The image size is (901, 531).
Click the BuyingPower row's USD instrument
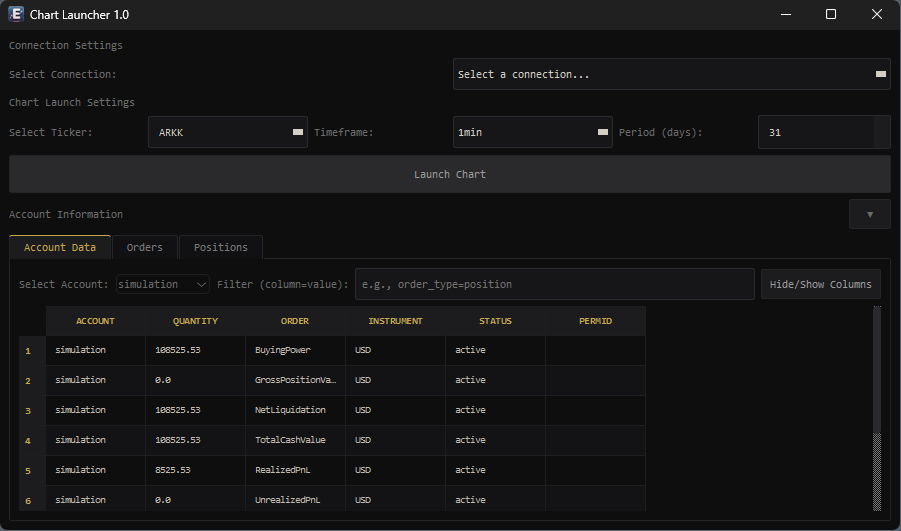(395, 351)
